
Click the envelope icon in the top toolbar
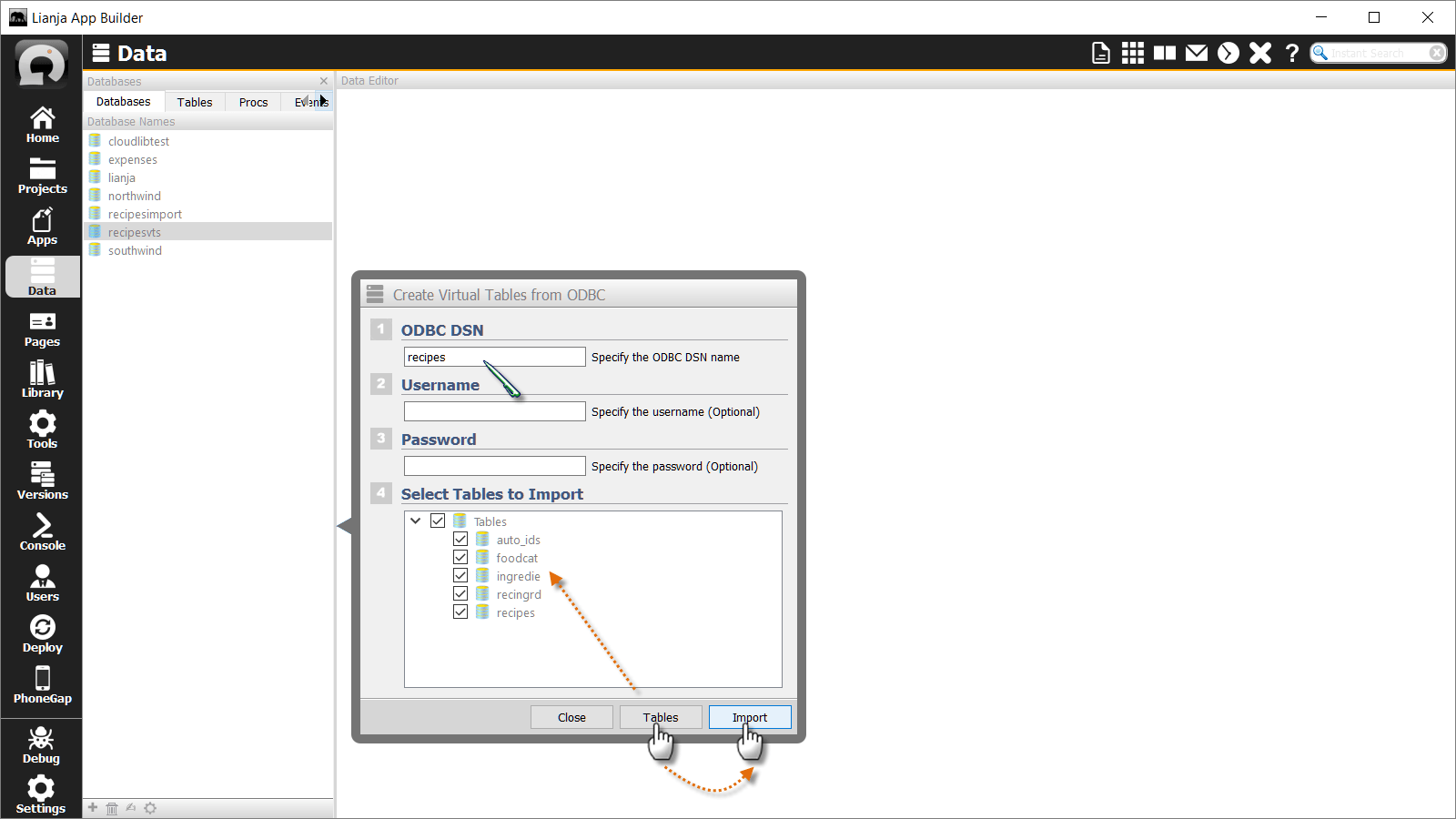(x=1196, y=53)
